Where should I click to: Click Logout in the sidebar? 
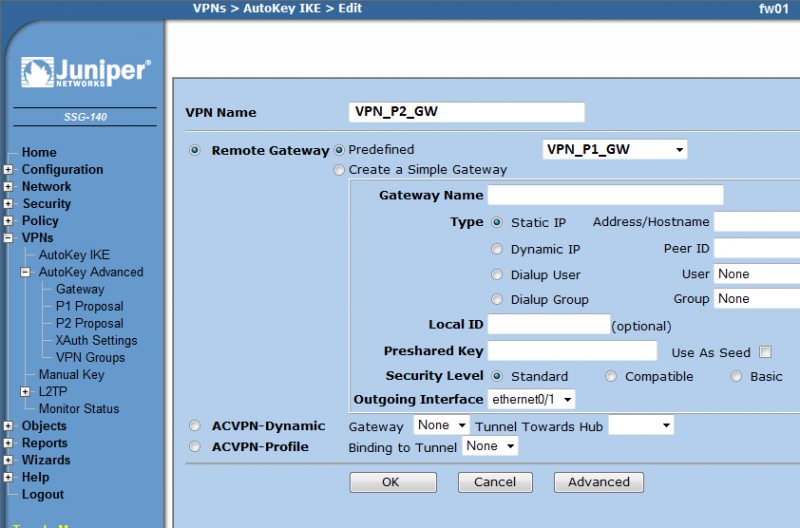coord(43,494)
